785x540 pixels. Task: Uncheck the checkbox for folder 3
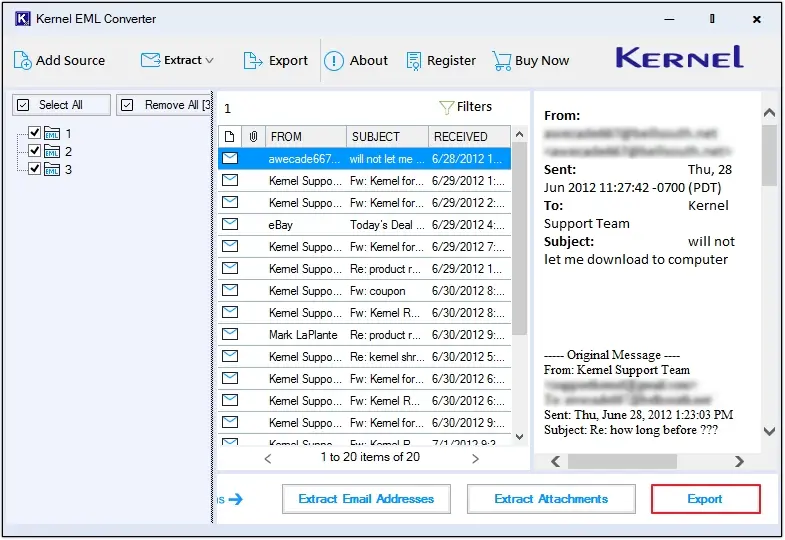coord(34,168)
